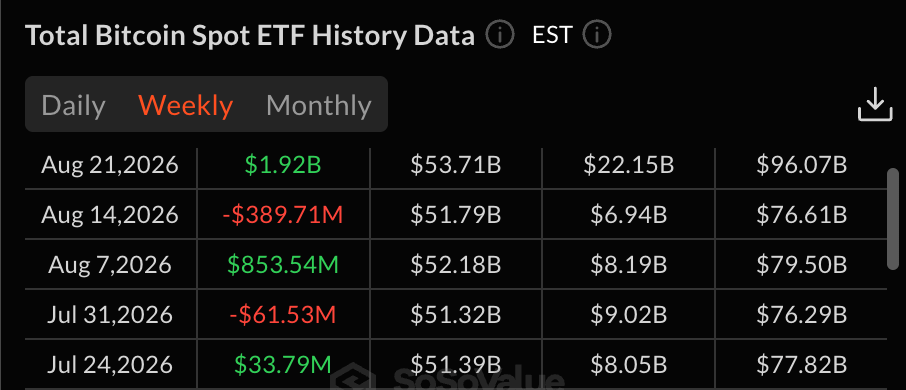Select the Aug 21,2026 row date
This screenshot has width=906, height=390.
110,166
